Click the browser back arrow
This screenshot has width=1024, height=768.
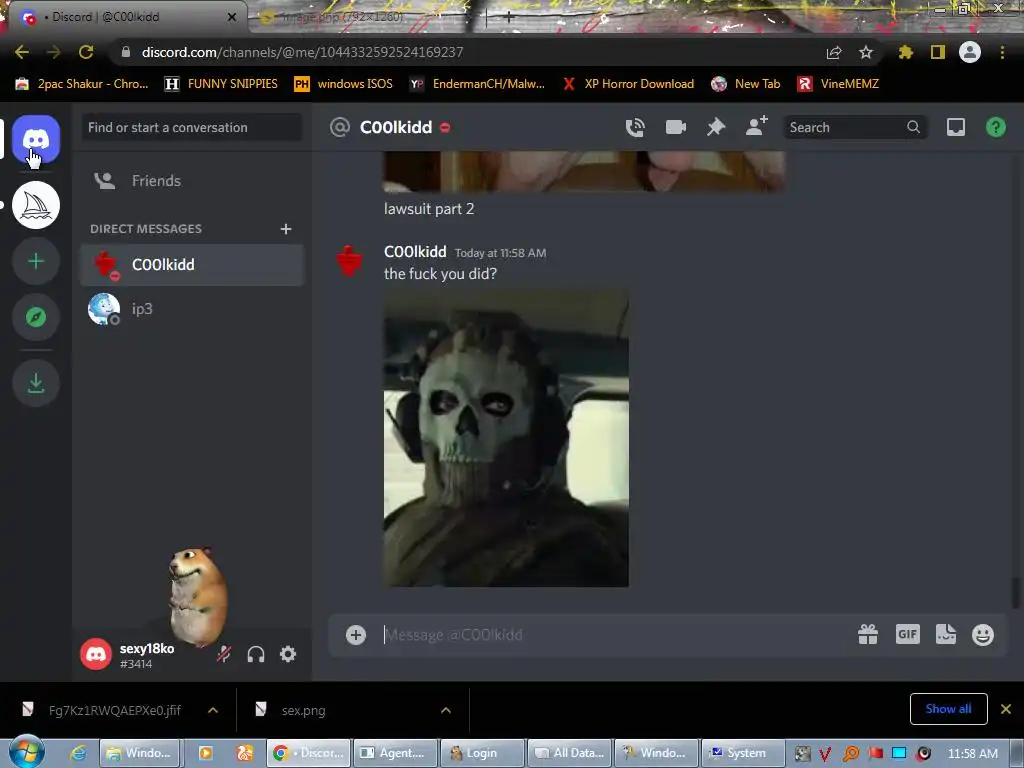(22, 52)
